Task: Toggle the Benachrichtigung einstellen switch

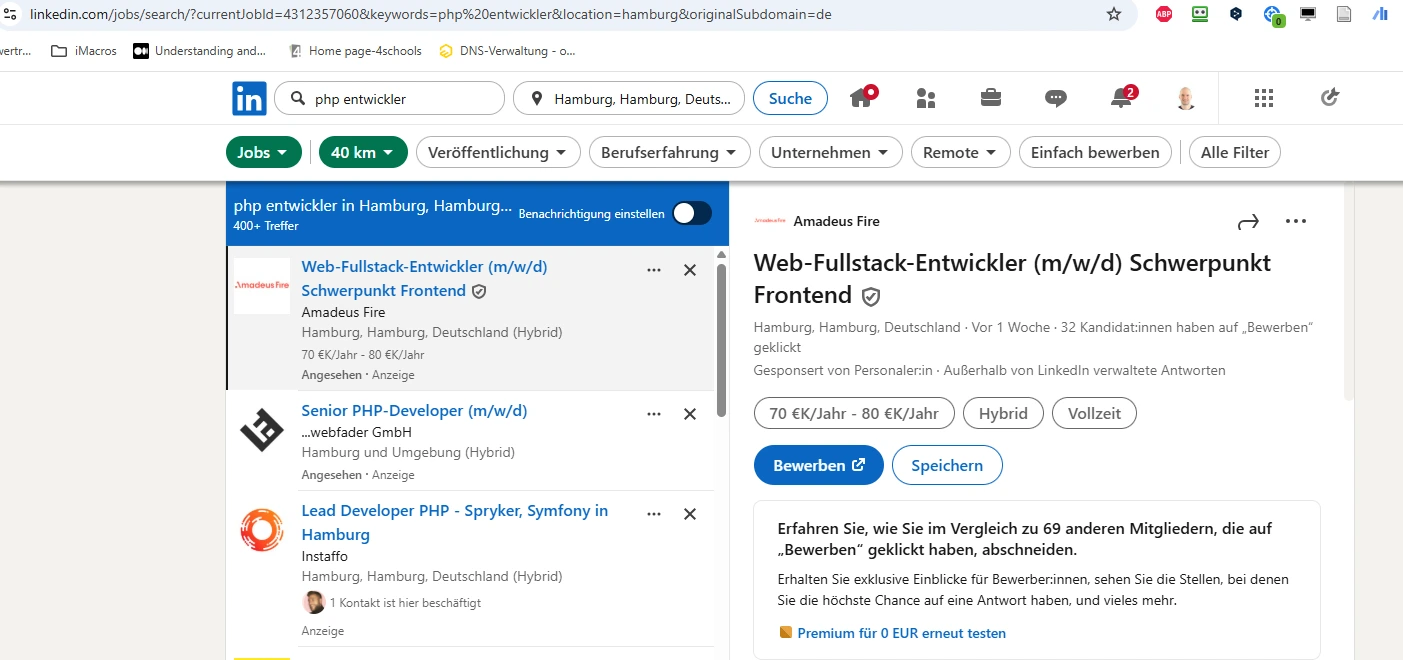Action: [x=692, y=213]
